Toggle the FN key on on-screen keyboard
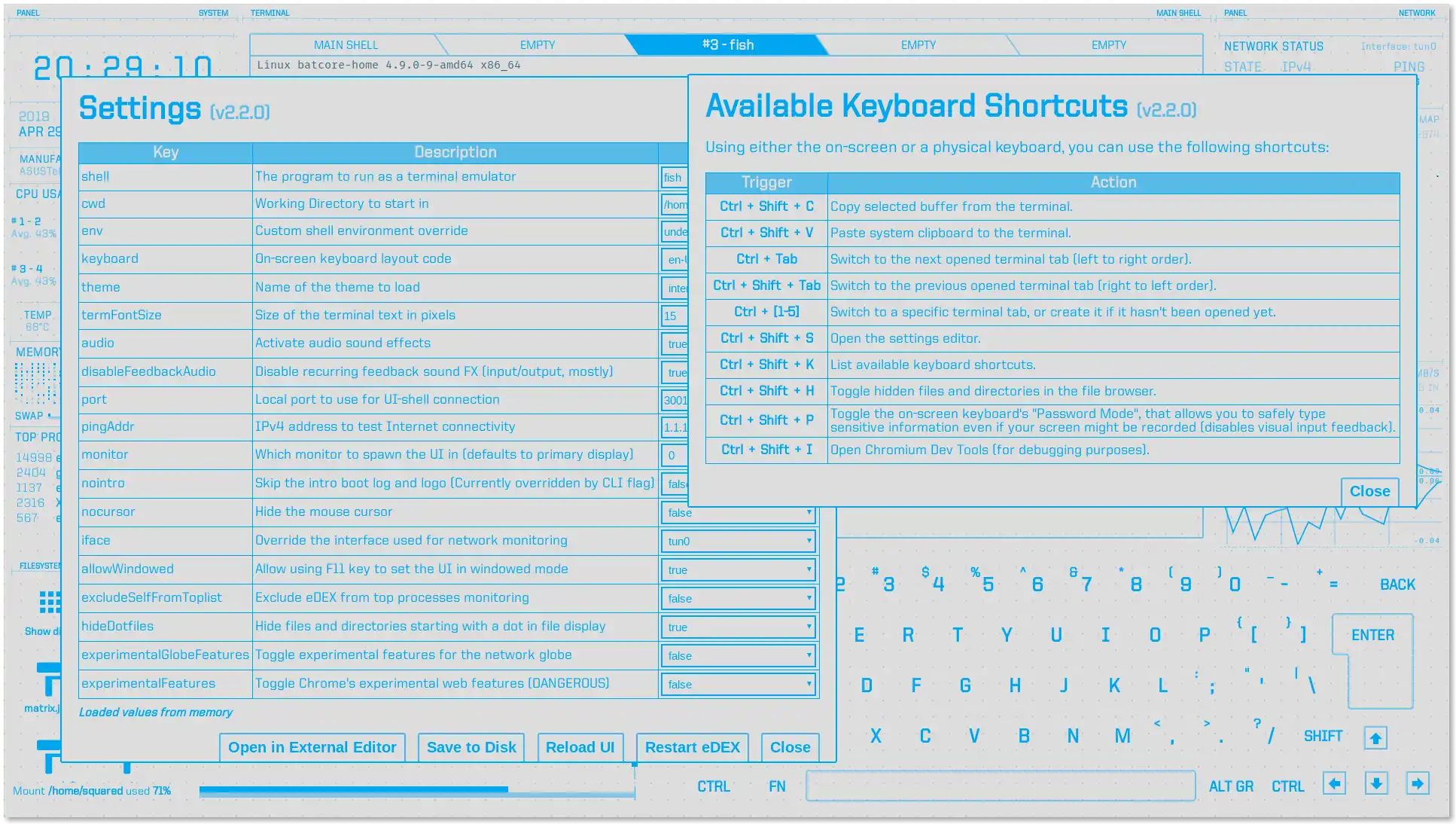 coord(777,786)
